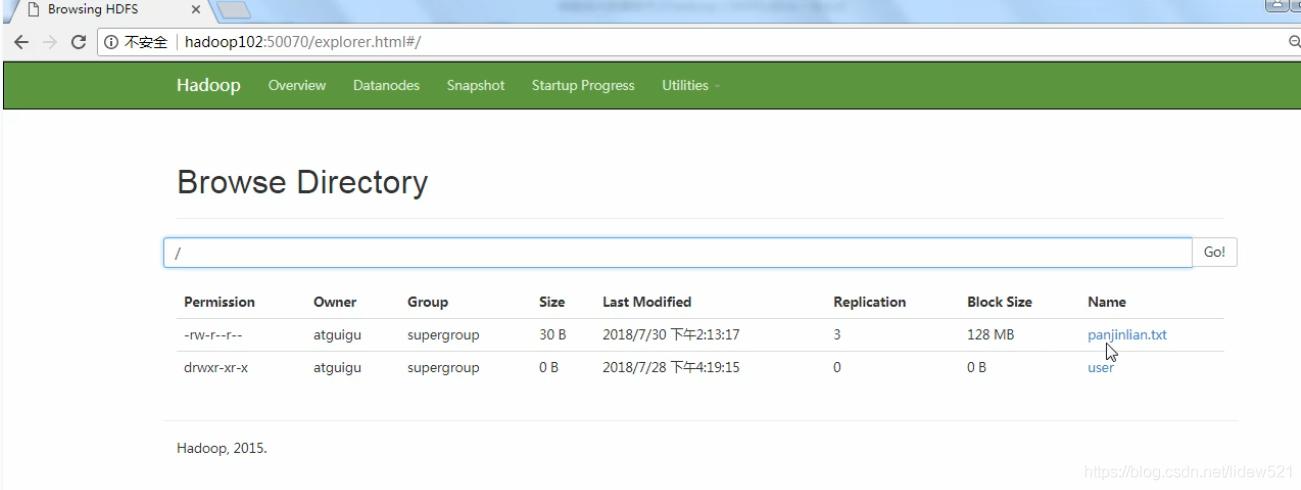The height and width of the screenshot is (490, 1301).
Task: Focus the directory path input field
Action: (677, 253)
